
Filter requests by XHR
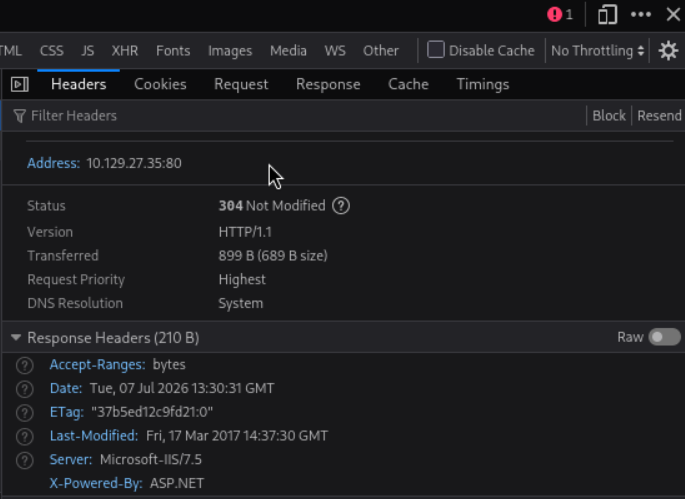(125, 51)
